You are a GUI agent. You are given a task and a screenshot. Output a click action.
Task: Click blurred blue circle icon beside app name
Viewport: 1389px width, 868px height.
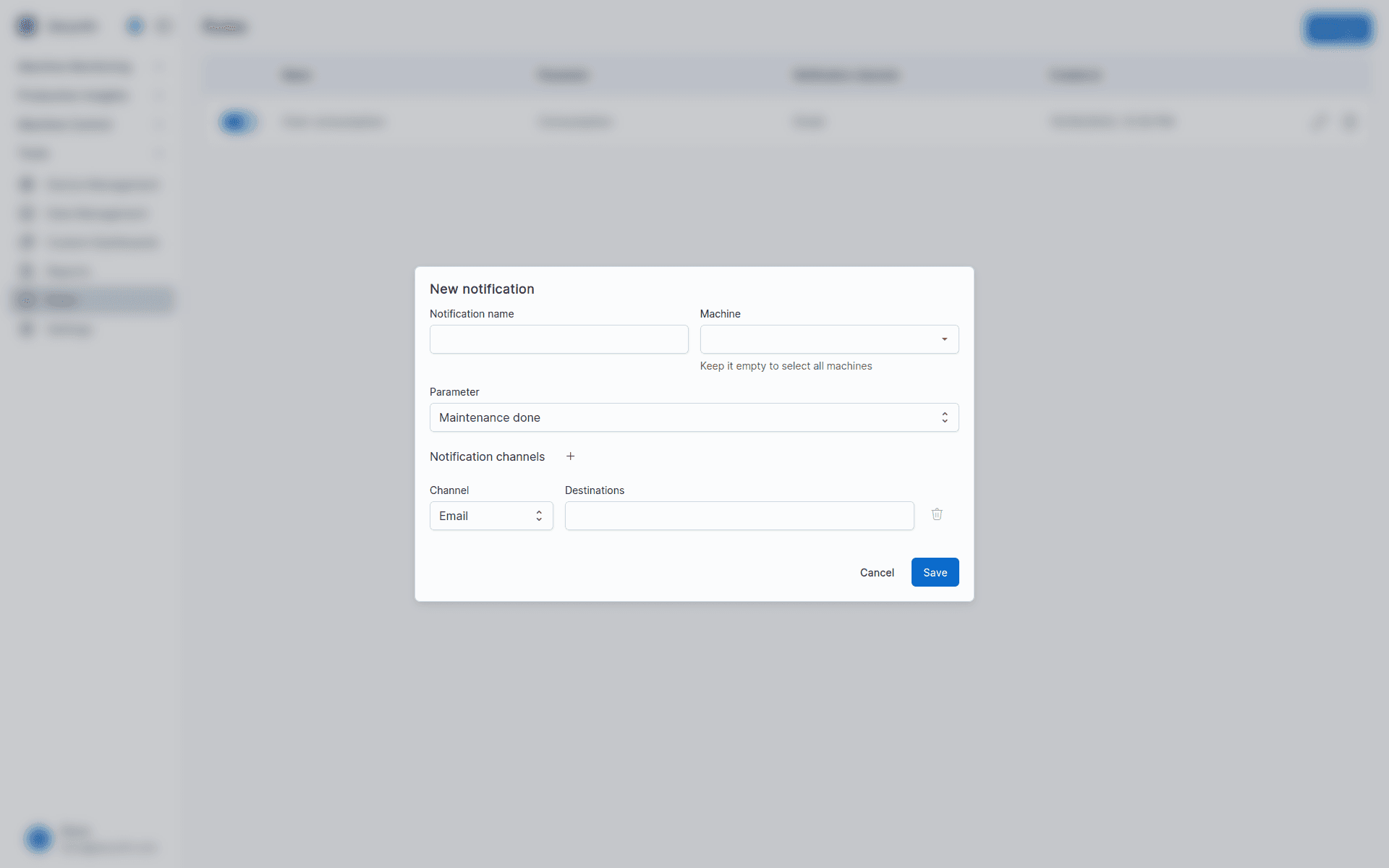coord(135,27)
